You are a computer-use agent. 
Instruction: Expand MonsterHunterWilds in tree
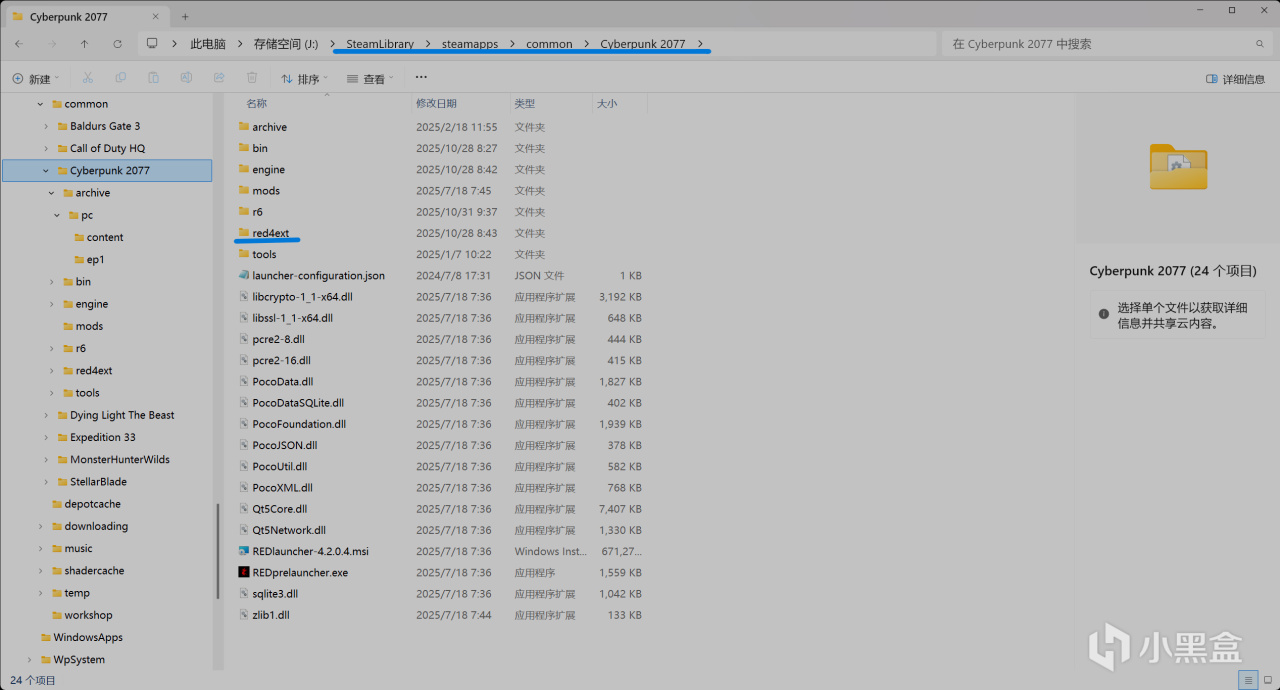(46, 459)
